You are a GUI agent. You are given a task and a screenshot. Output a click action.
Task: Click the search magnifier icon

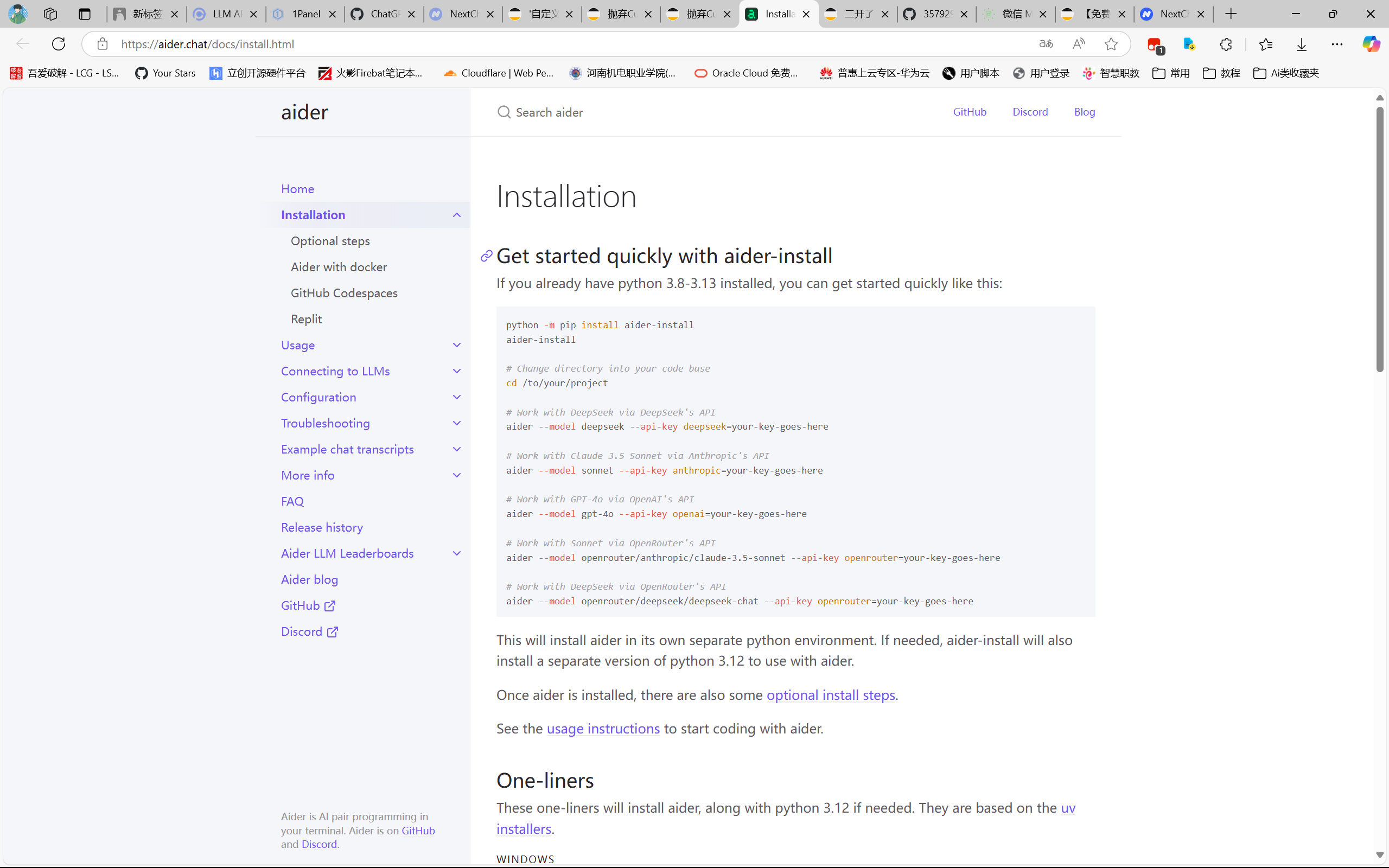pyautogui.click(x=504, y=112)
